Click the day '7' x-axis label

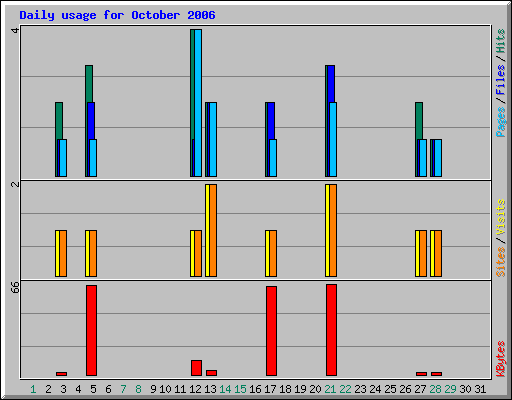click(x=123, y=389)
